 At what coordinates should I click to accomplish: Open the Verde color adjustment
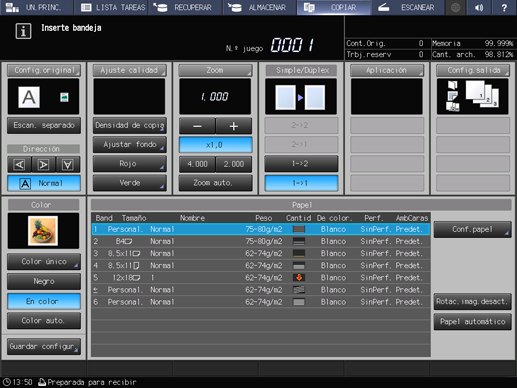129,183
